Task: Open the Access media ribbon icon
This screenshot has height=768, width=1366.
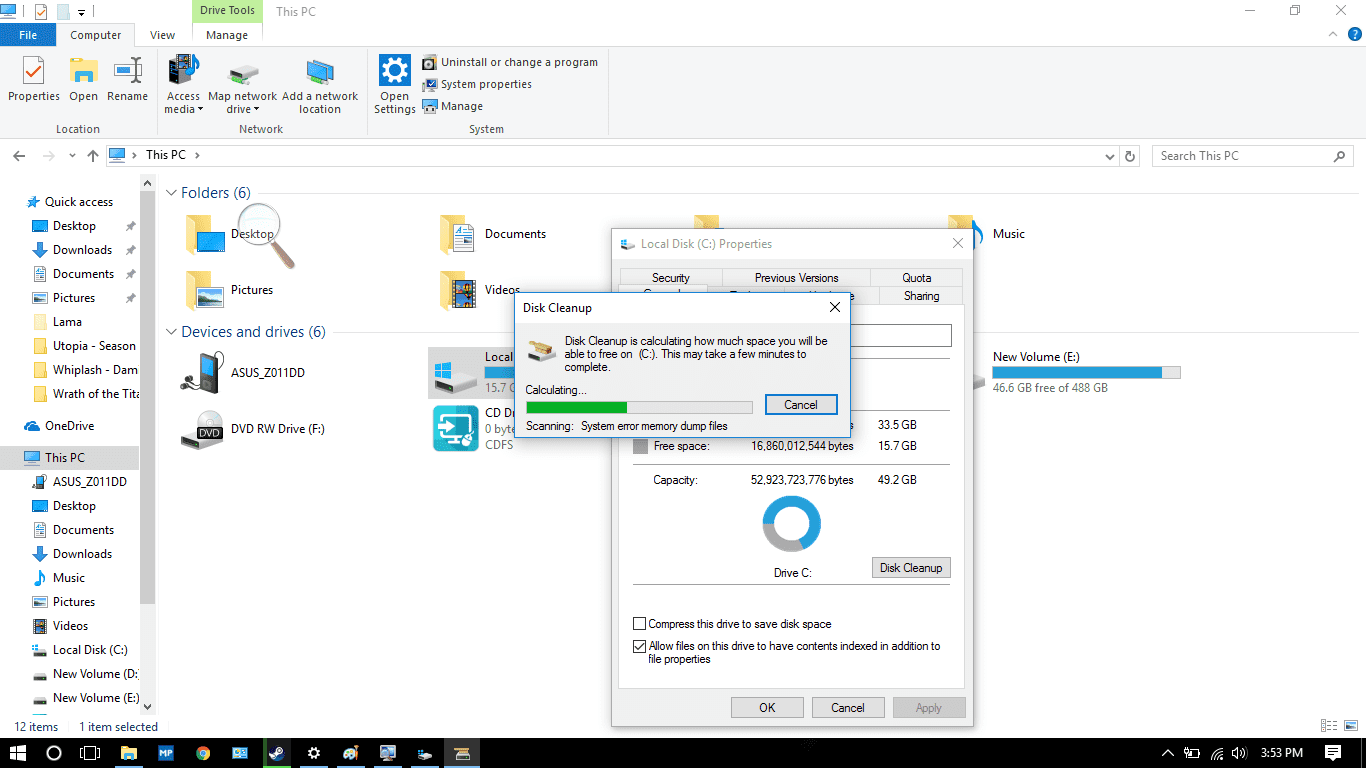Action: [x=183, y=72]
